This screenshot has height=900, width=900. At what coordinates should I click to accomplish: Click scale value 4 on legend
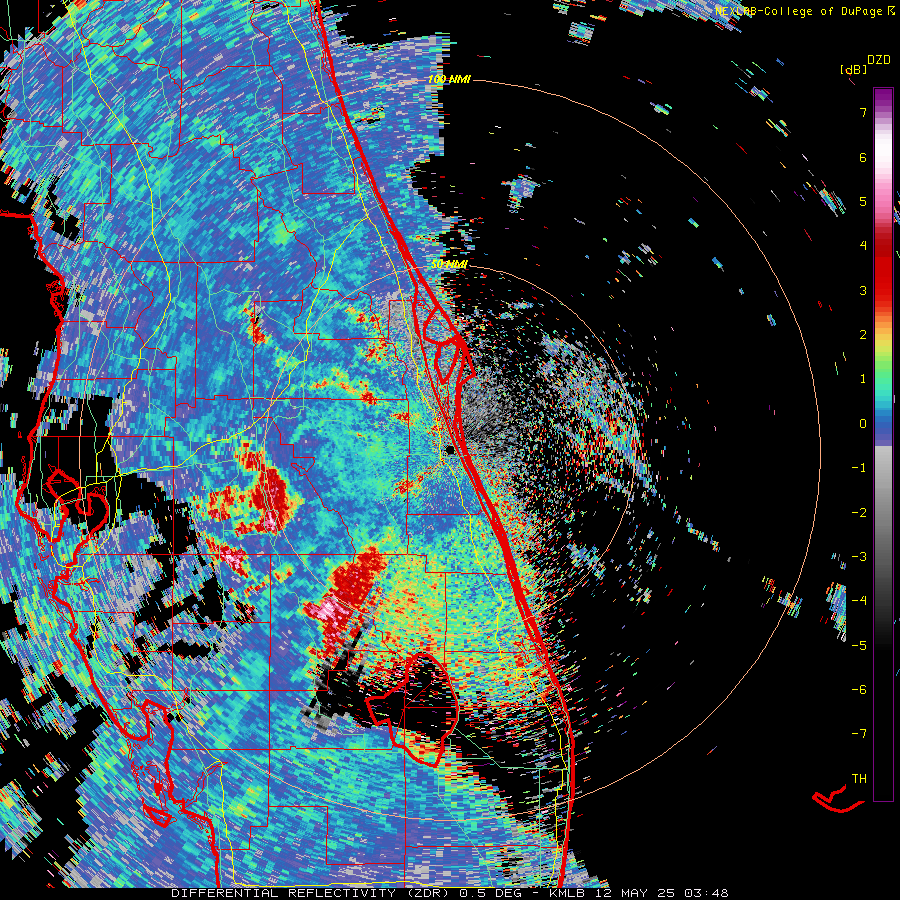click(863, 246)
